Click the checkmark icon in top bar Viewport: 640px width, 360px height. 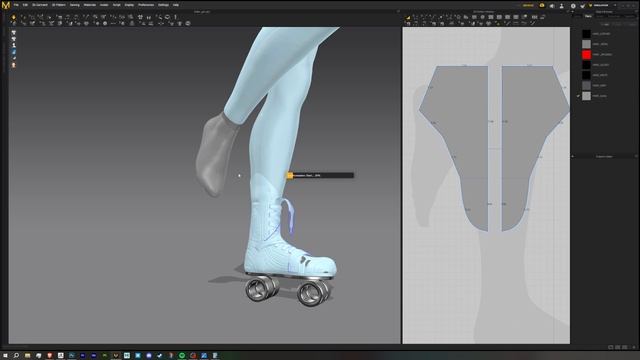click(582, 6)
